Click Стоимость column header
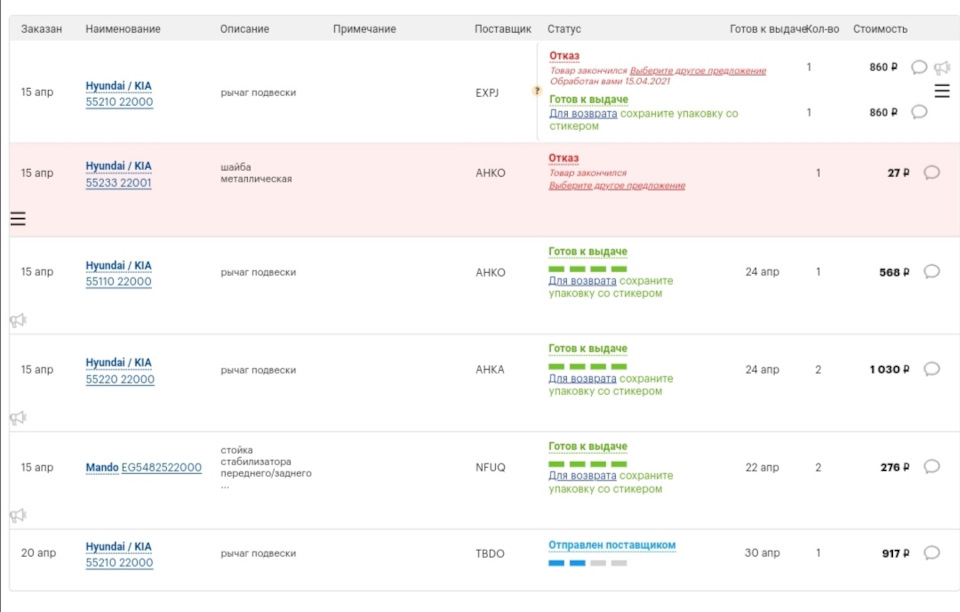Screen dimensions: 960x612 click(880, 29)
